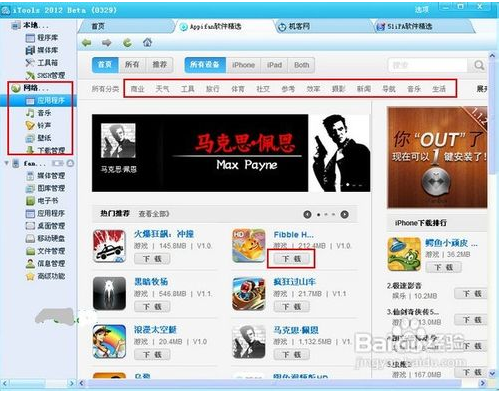The height and width of the screenshot is (393, 501).
Task: Click the home icon in toolbar
Action: tap(147, 42)
